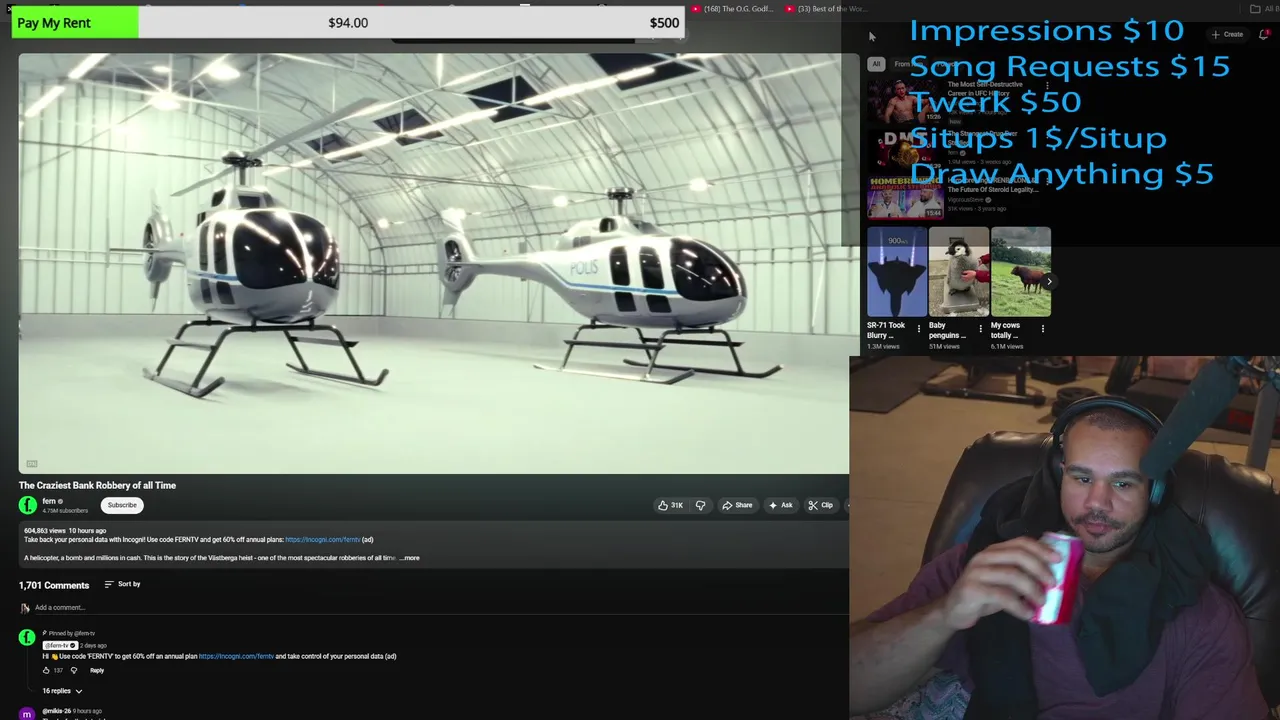Reply to the pinned @fern-tv comment
1280x720 pixels.
(x=97, y=670)
